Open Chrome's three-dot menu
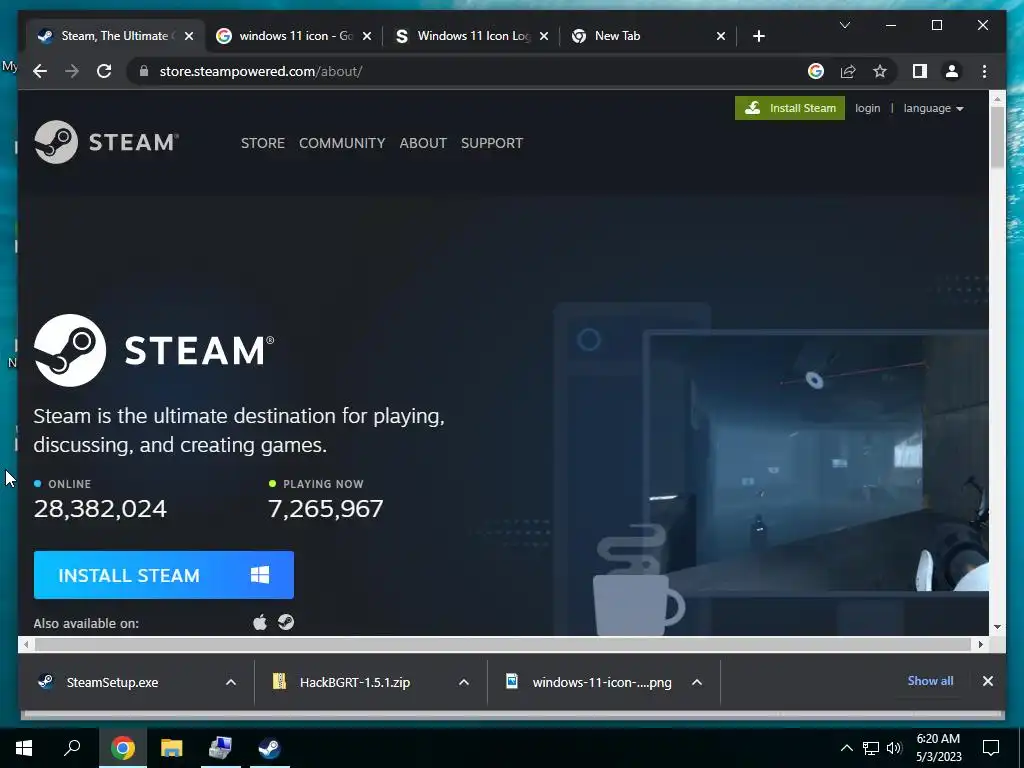The width and height of the screenshot is (1024, 768). (x=984, y=71)
